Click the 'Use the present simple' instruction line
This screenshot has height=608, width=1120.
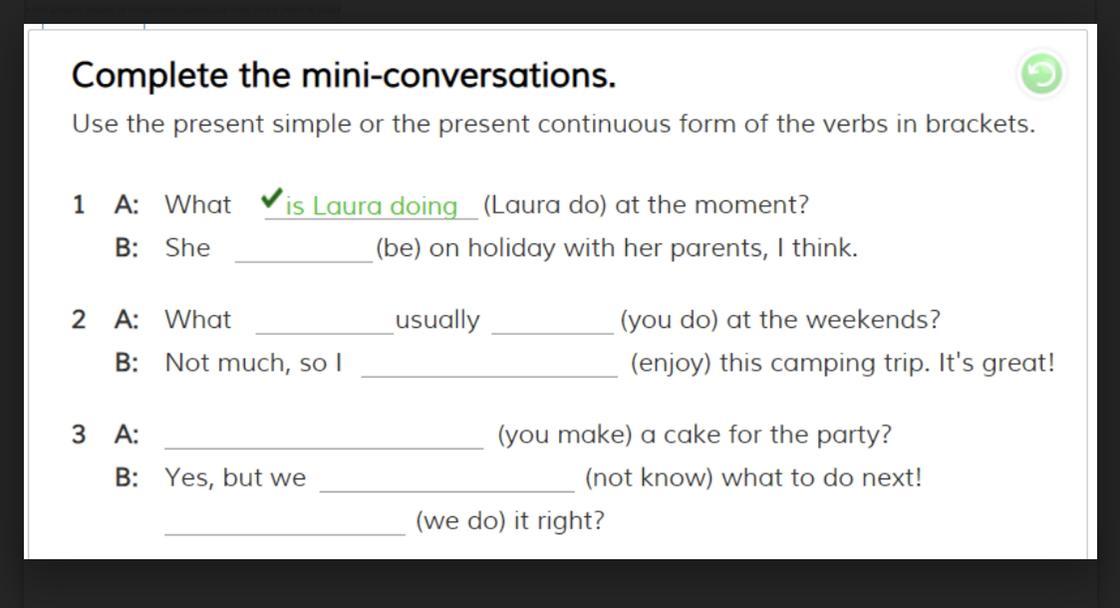(553, 125)
